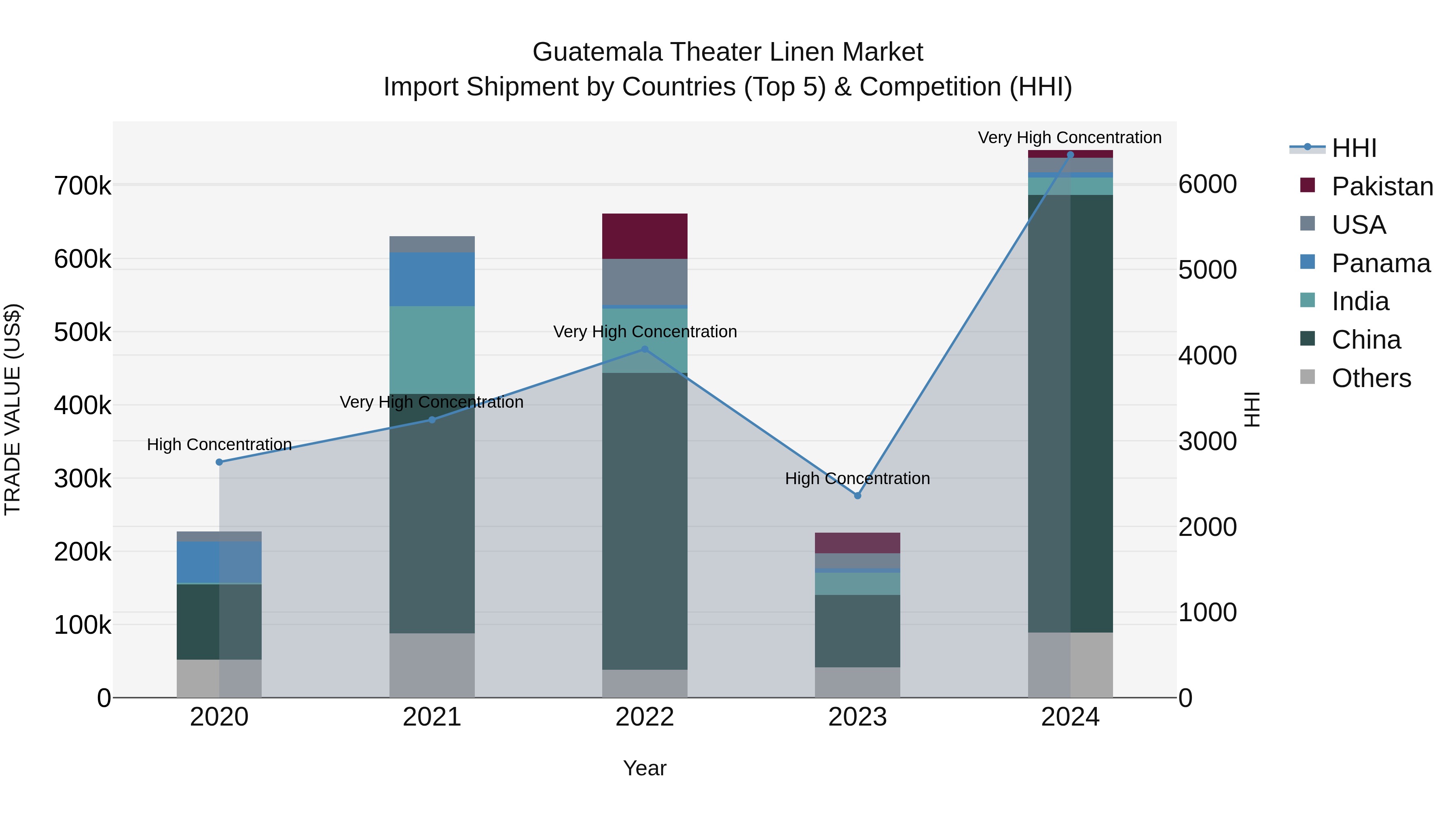Click the 2021 x-axis label
Image resolution: width=1456 pixels, height=819 pixels.
click(x=432, y=717)
